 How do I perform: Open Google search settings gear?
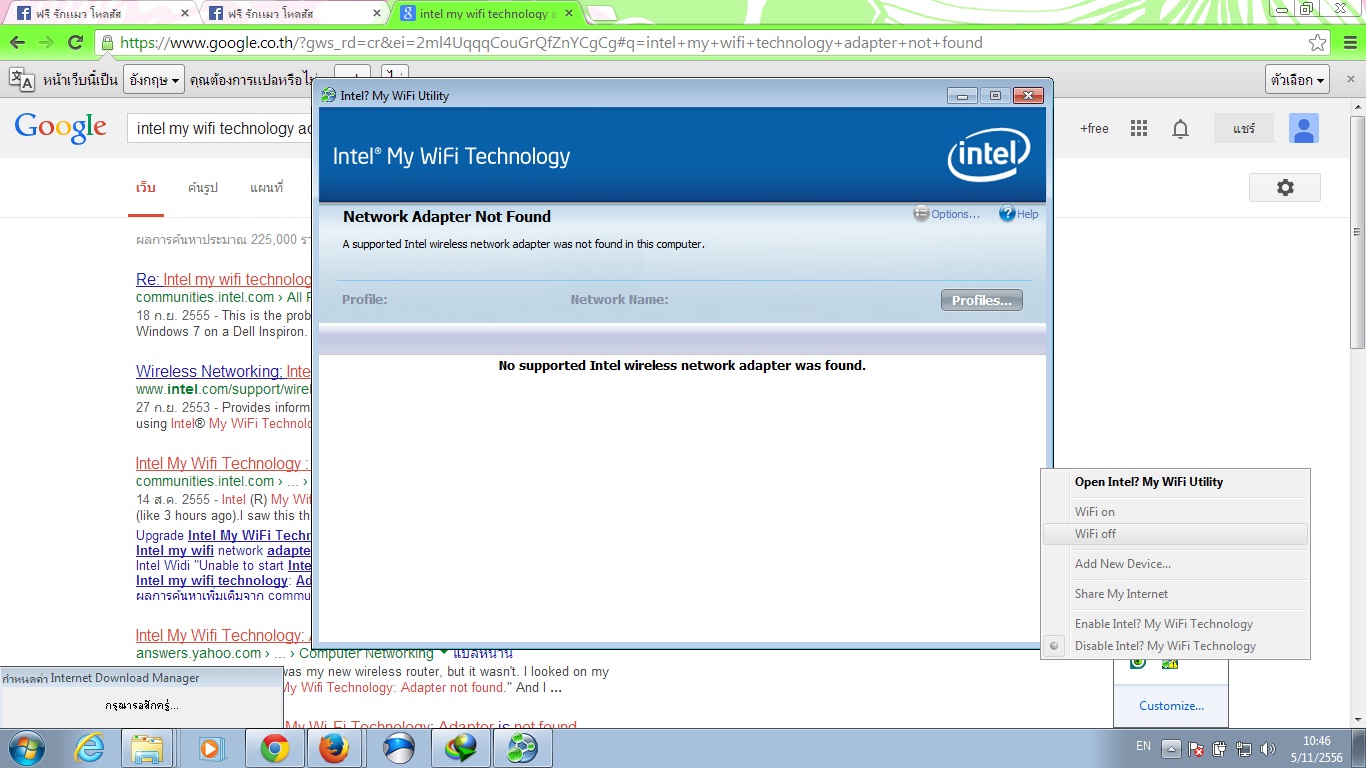(1285, 187)
